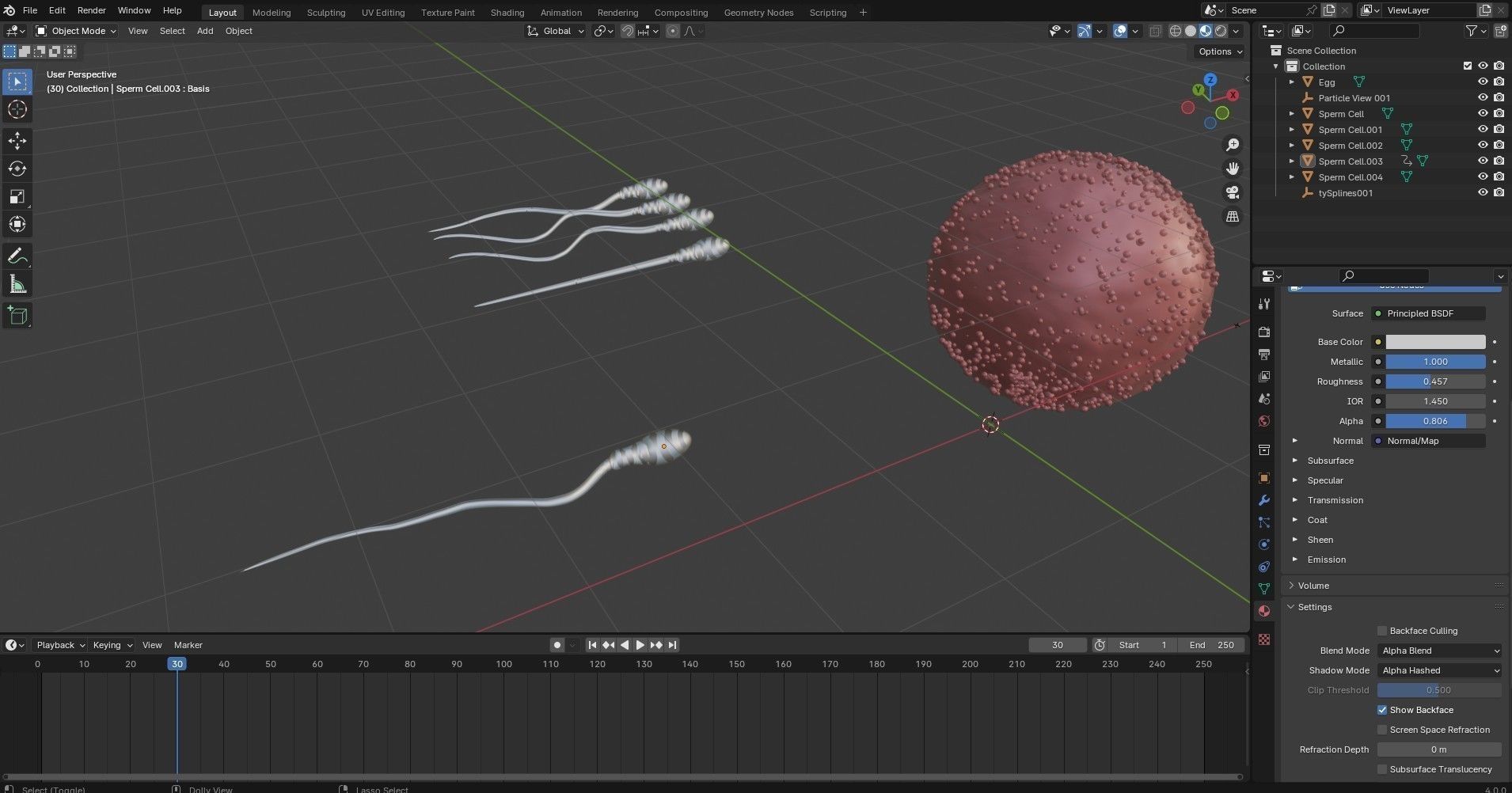Expand Sperm Cell.002 in outliner

tap(1292, 145)
